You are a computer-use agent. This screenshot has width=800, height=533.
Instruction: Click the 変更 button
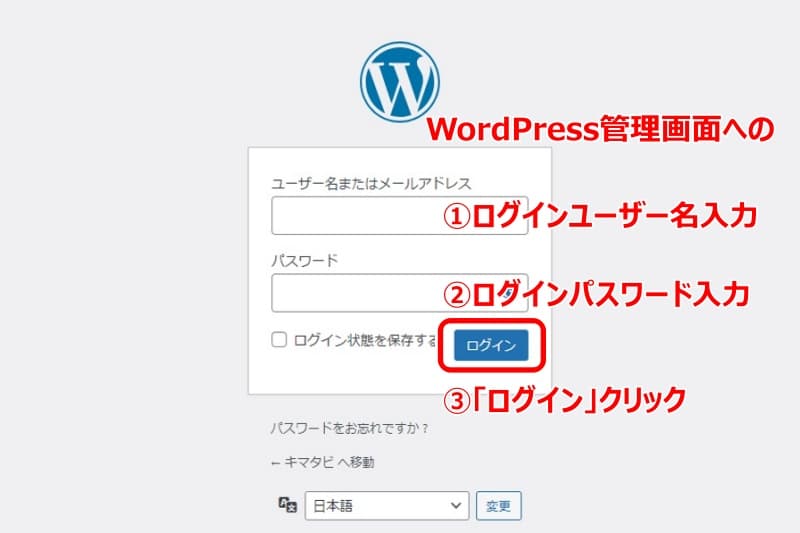point(498,505)
